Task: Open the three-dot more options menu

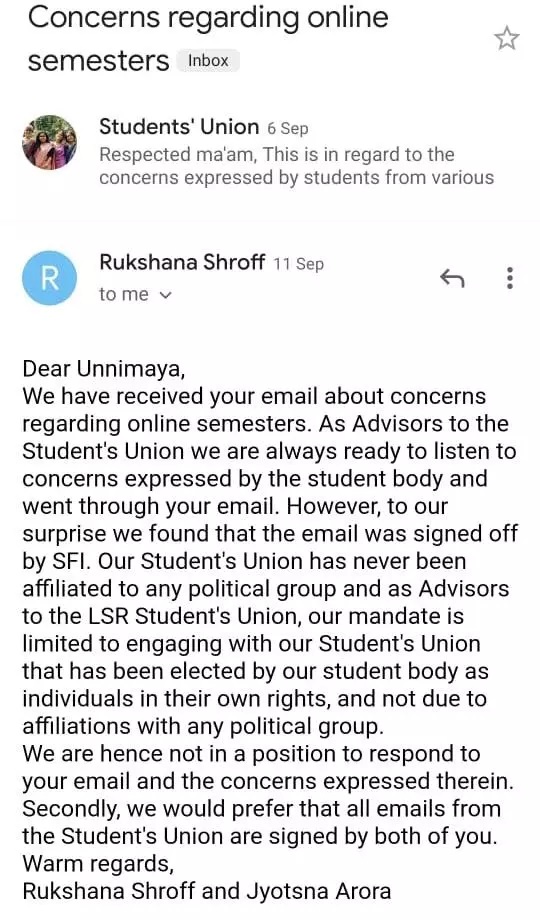Action: coord(510,278)
